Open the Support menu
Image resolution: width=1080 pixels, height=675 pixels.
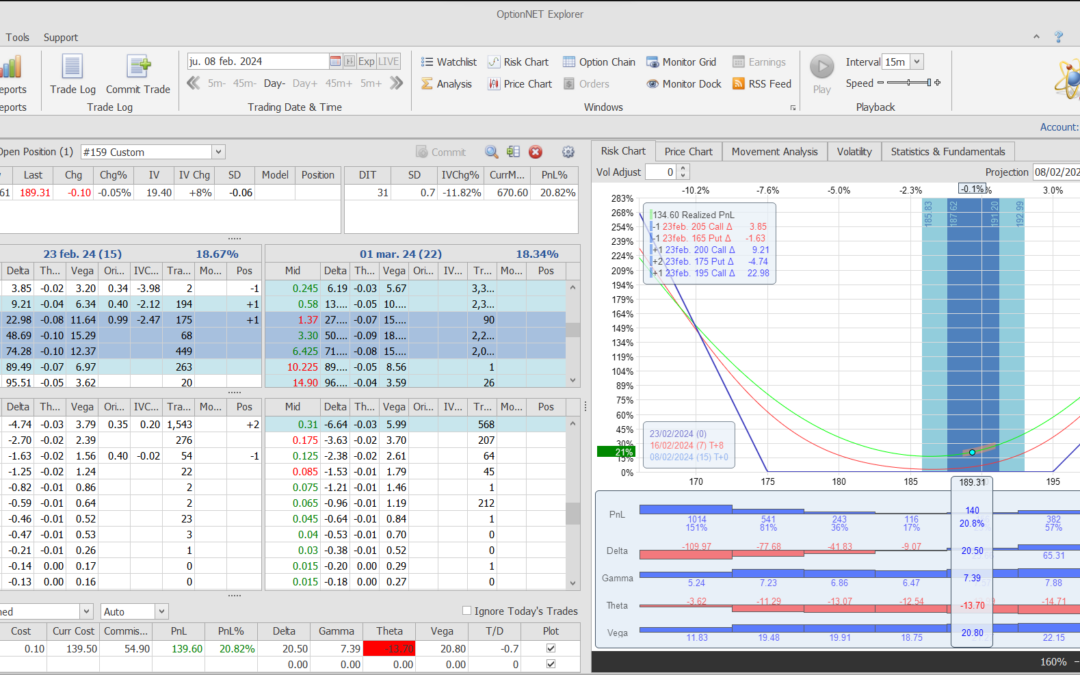(60, 37)
